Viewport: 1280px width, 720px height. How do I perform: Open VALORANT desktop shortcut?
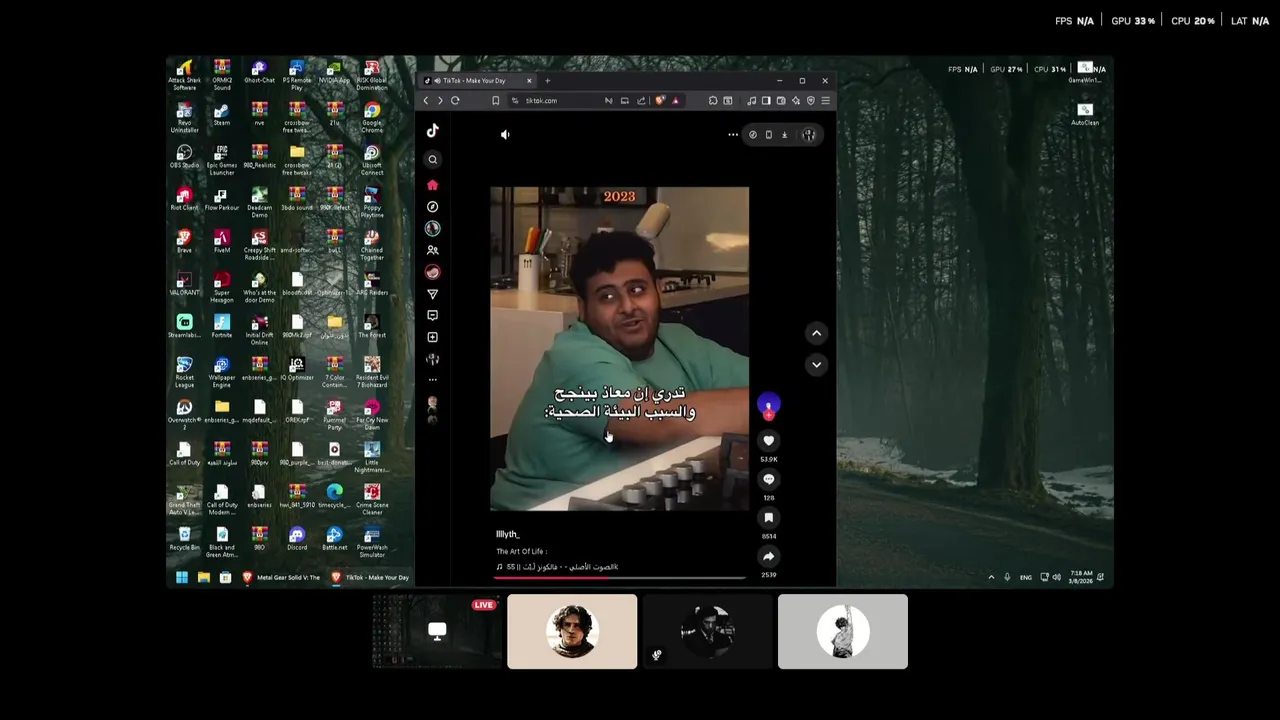click(184, 284)
